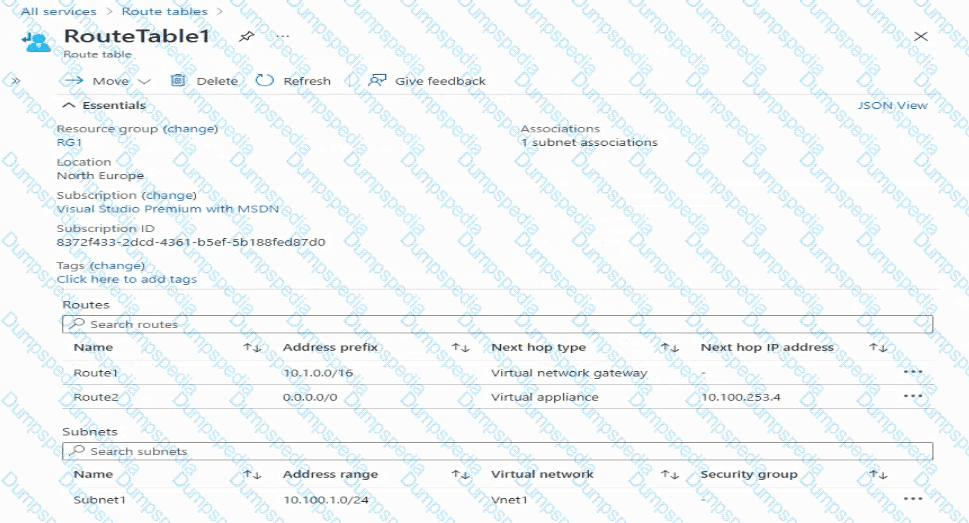Viewport: 969px width, 523px height.
Task: Open the RG1 resource group link
Action: pos(70,143)
